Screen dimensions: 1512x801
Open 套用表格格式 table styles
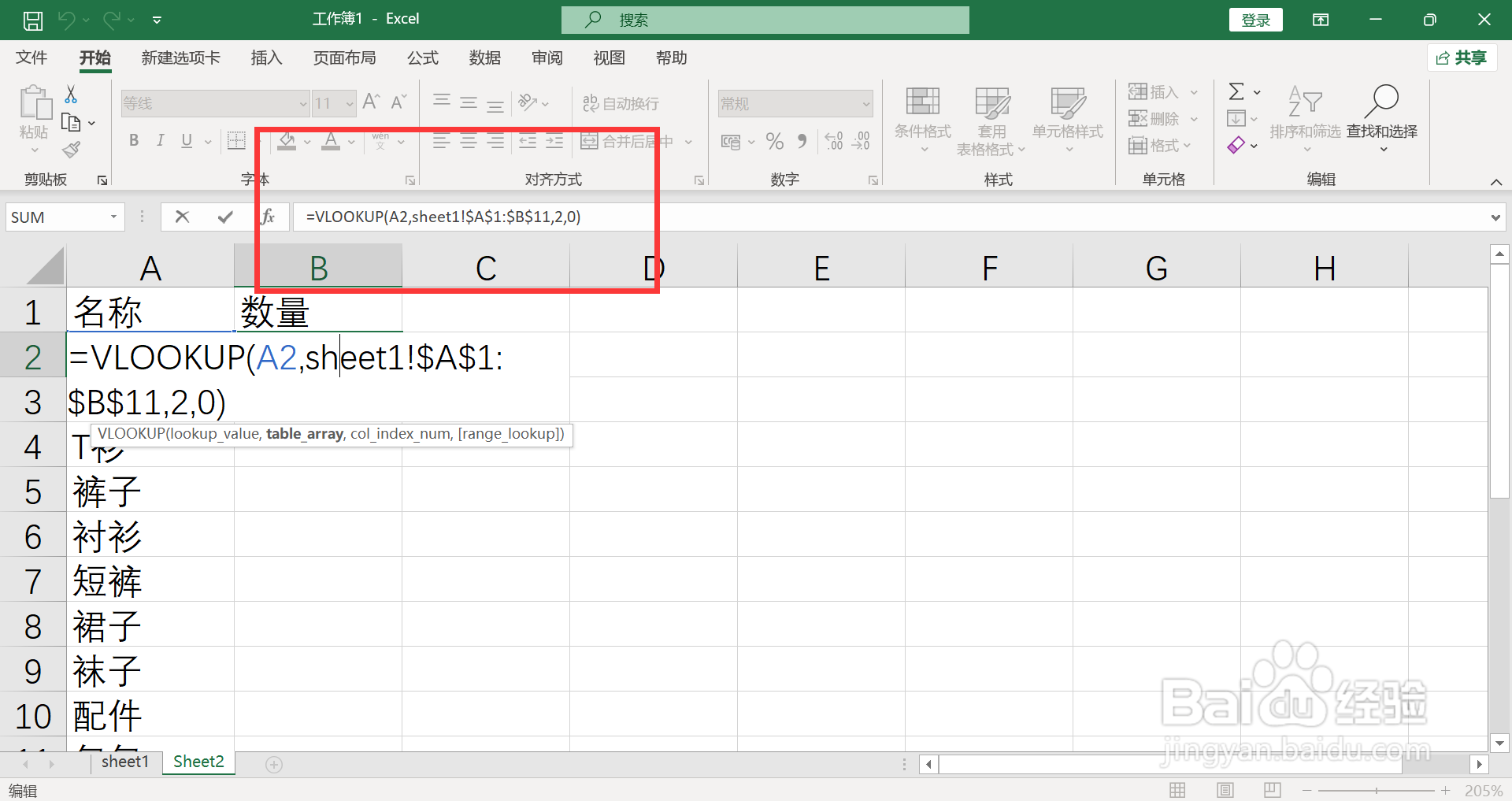tap(991, 120)
